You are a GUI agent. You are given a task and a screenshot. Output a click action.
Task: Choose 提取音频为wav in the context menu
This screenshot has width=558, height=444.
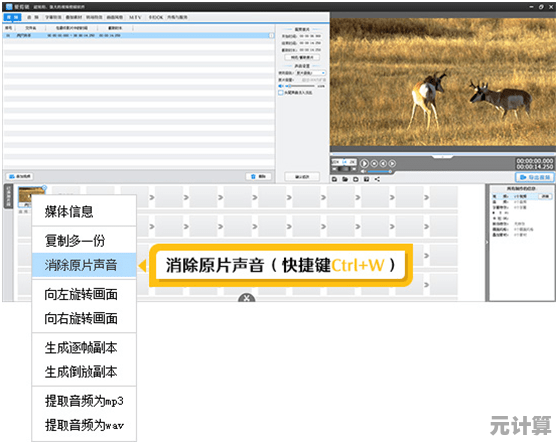coord(84,425)
